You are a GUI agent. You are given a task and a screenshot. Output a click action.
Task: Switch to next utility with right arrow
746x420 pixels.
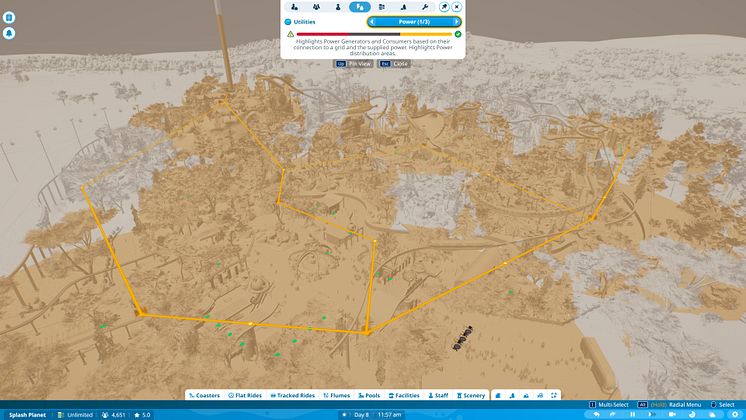point(457,21)
